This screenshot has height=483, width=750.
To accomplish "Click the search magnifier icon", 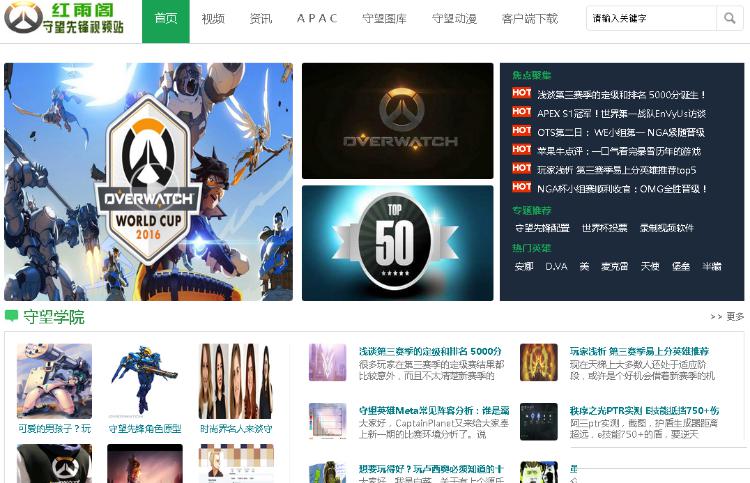I will (x=729, y=18).
